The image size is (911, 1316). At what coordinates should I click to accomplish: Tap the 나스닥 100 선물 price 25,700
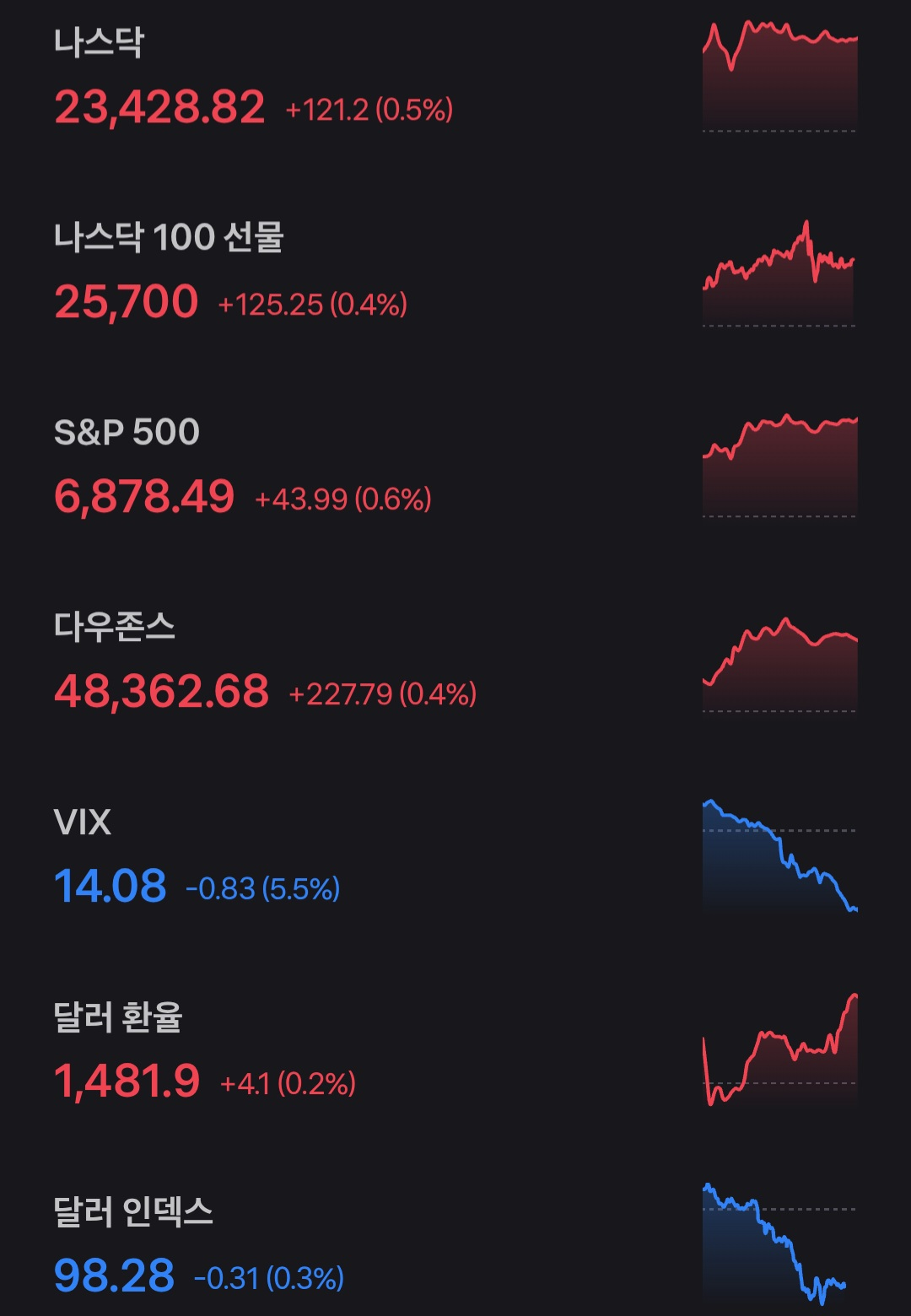tap(127, 302)
